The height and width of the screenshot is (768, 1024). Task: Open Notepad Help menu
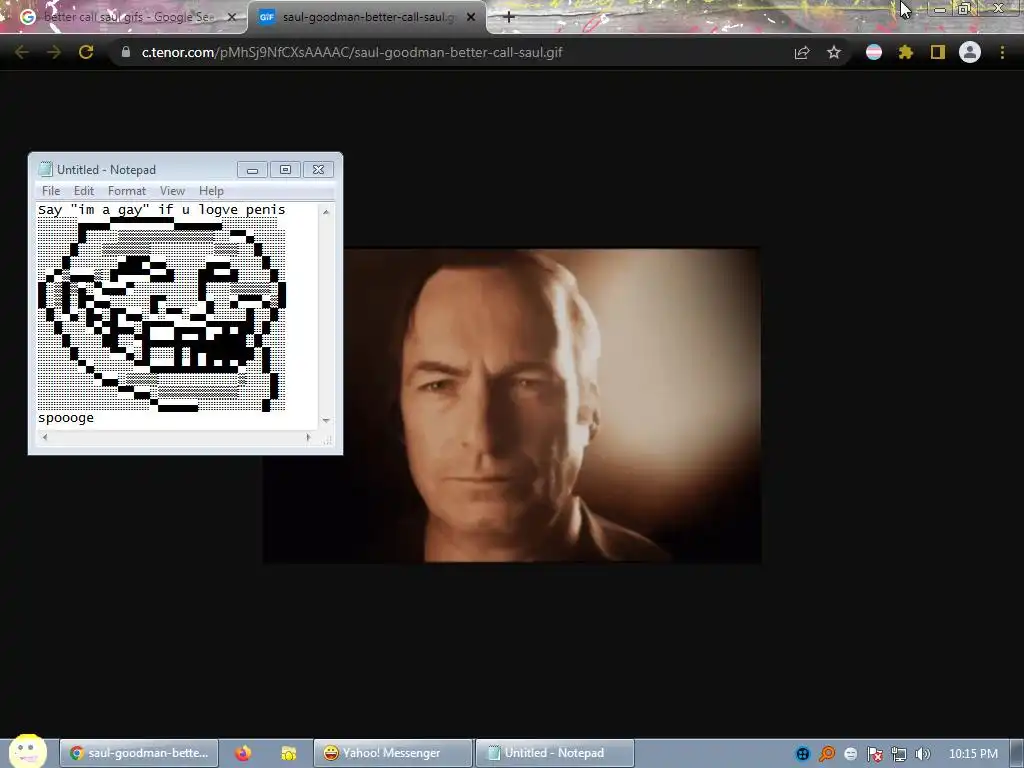(211, 191)
